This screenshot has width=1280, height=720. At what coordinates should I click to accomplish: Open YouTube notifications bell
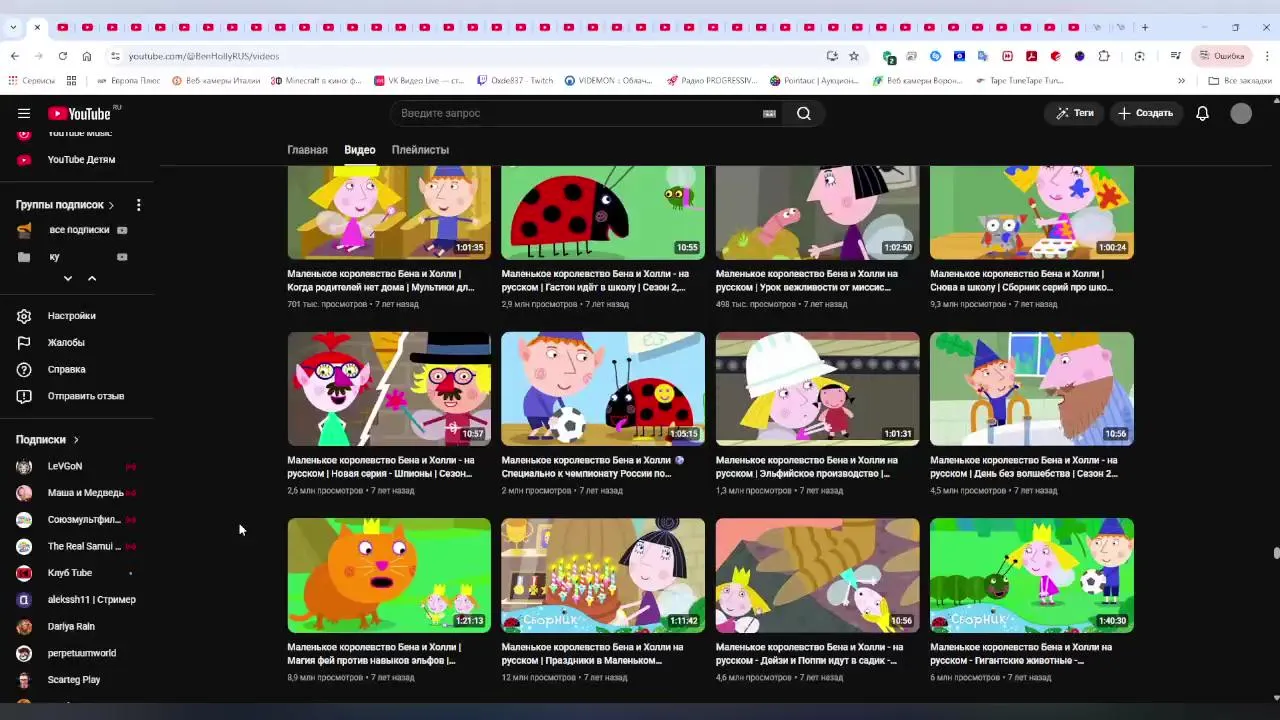(1202, 113)
